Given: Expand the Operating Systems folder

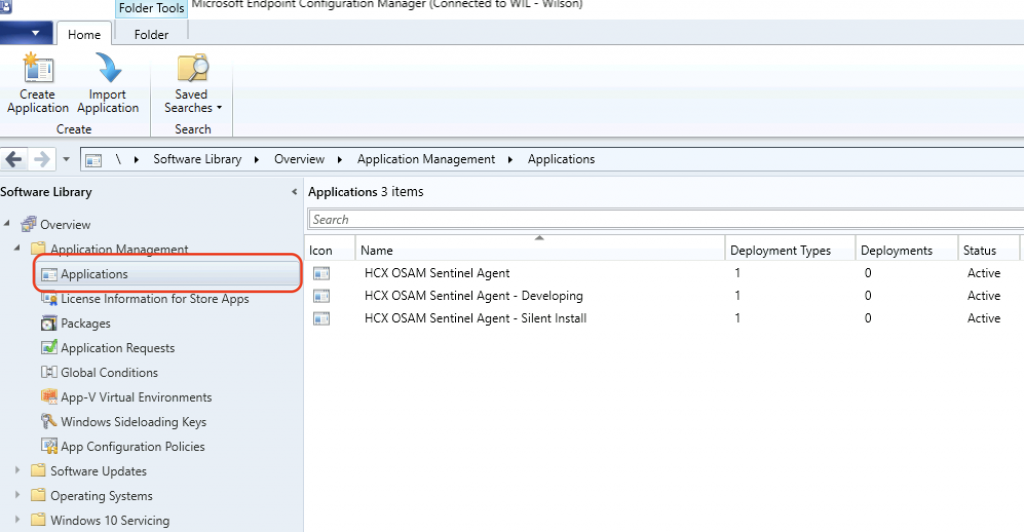Looking at the screenshot, I should tap(18, 495).
